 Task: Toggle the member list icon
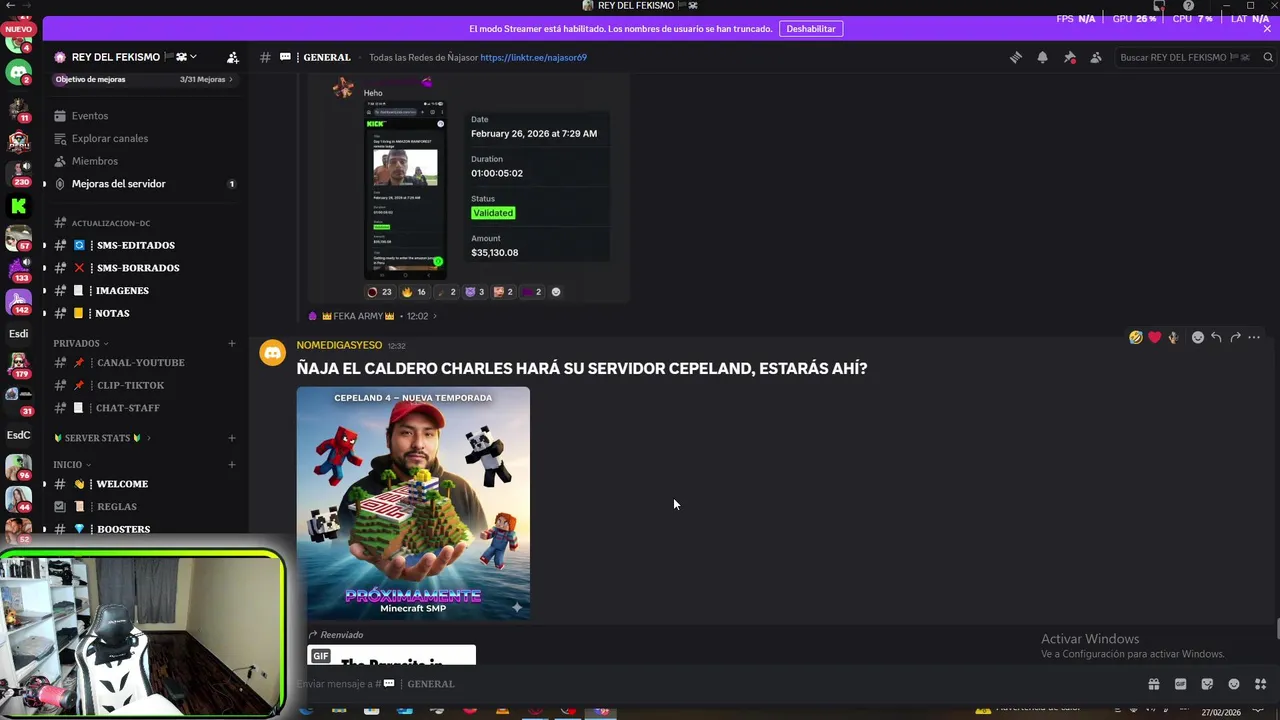coord(1096,57)
